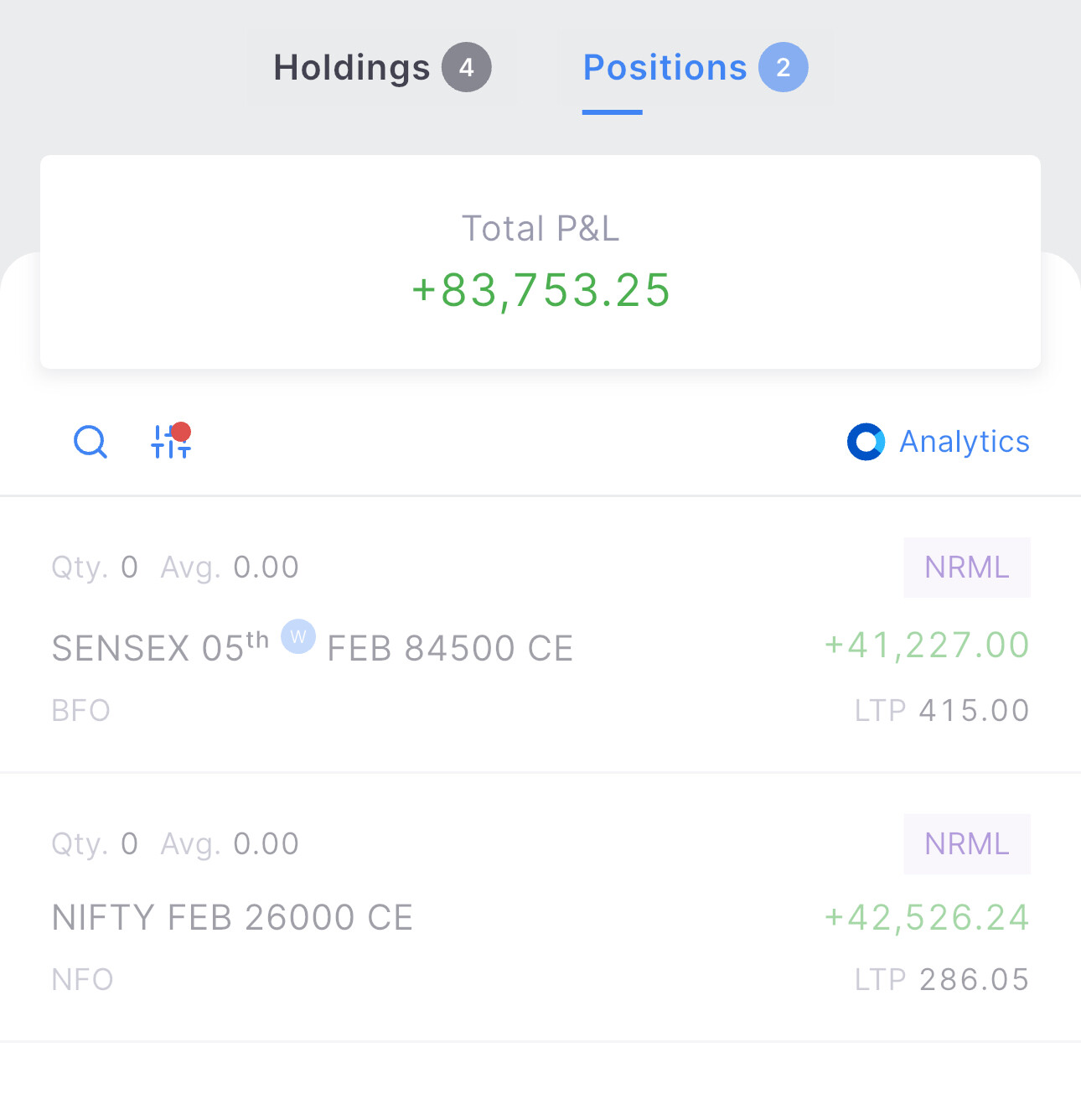Open the search magnifier icon

click(x=91, y=442)
